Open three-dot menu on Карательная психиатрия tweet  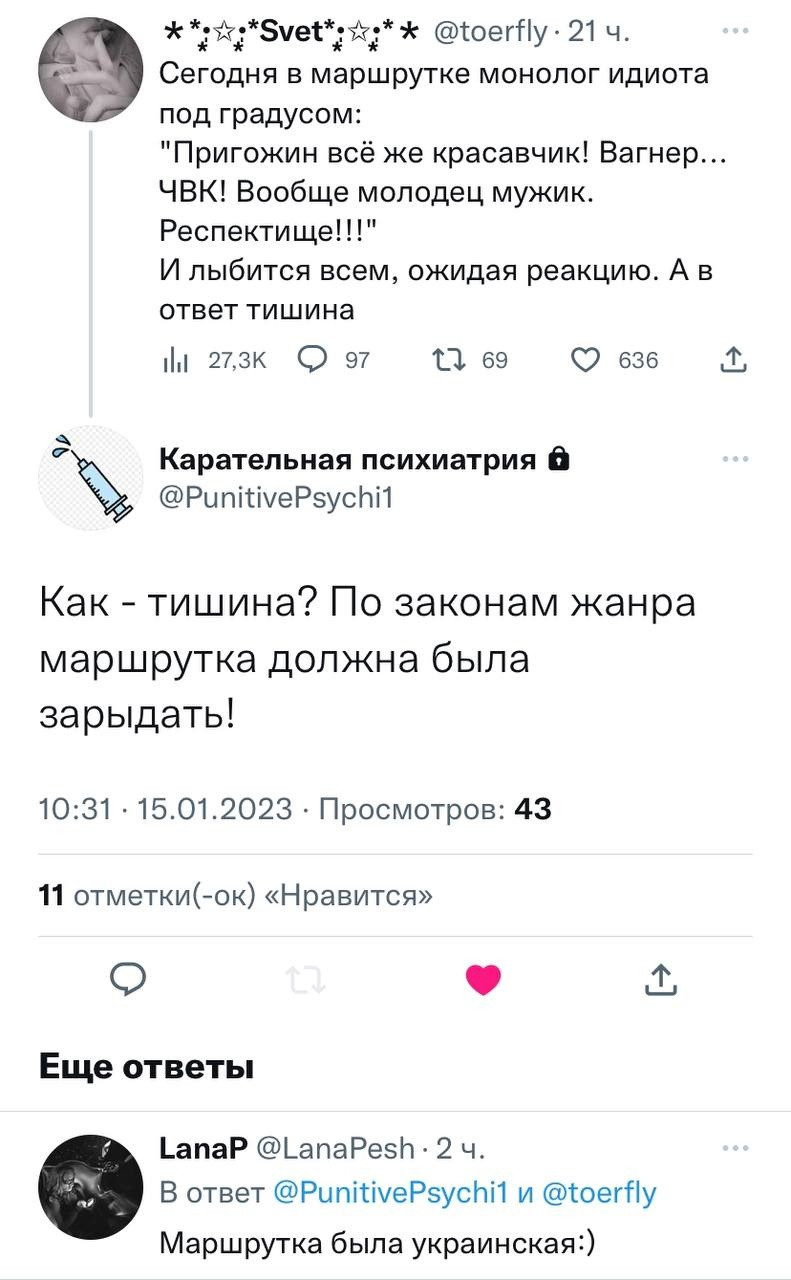pos(739,459)
